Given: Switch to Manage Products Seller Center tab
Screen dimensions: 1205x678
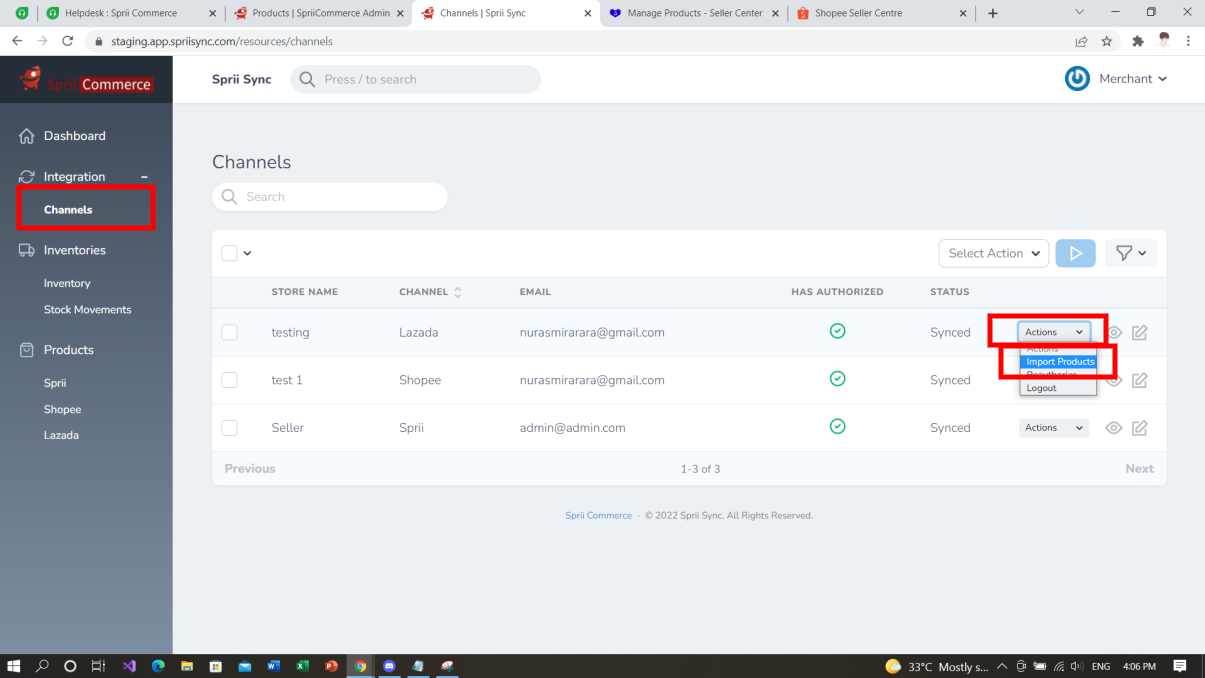Looking at the screenshot, I should tap(691, 13).
